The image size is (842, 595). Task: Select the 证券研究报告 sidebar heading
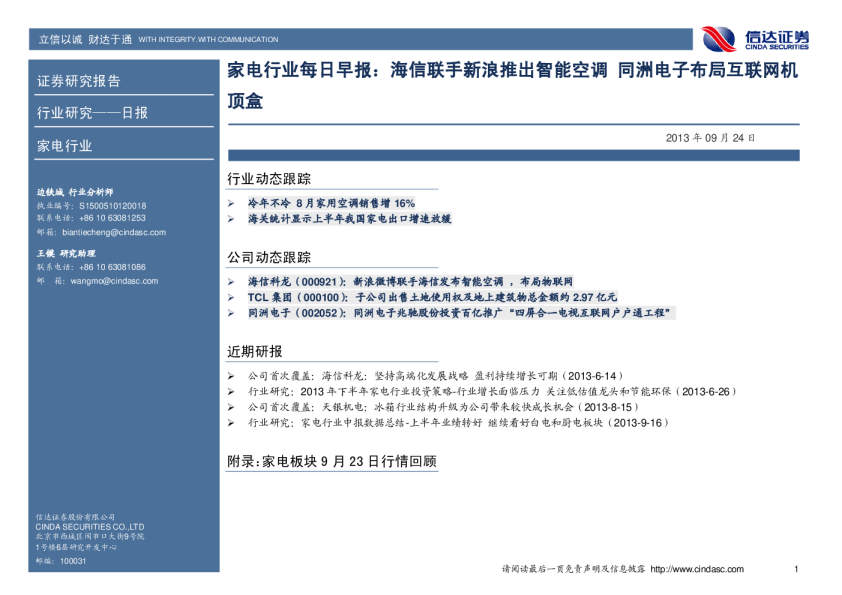point(78,81)
